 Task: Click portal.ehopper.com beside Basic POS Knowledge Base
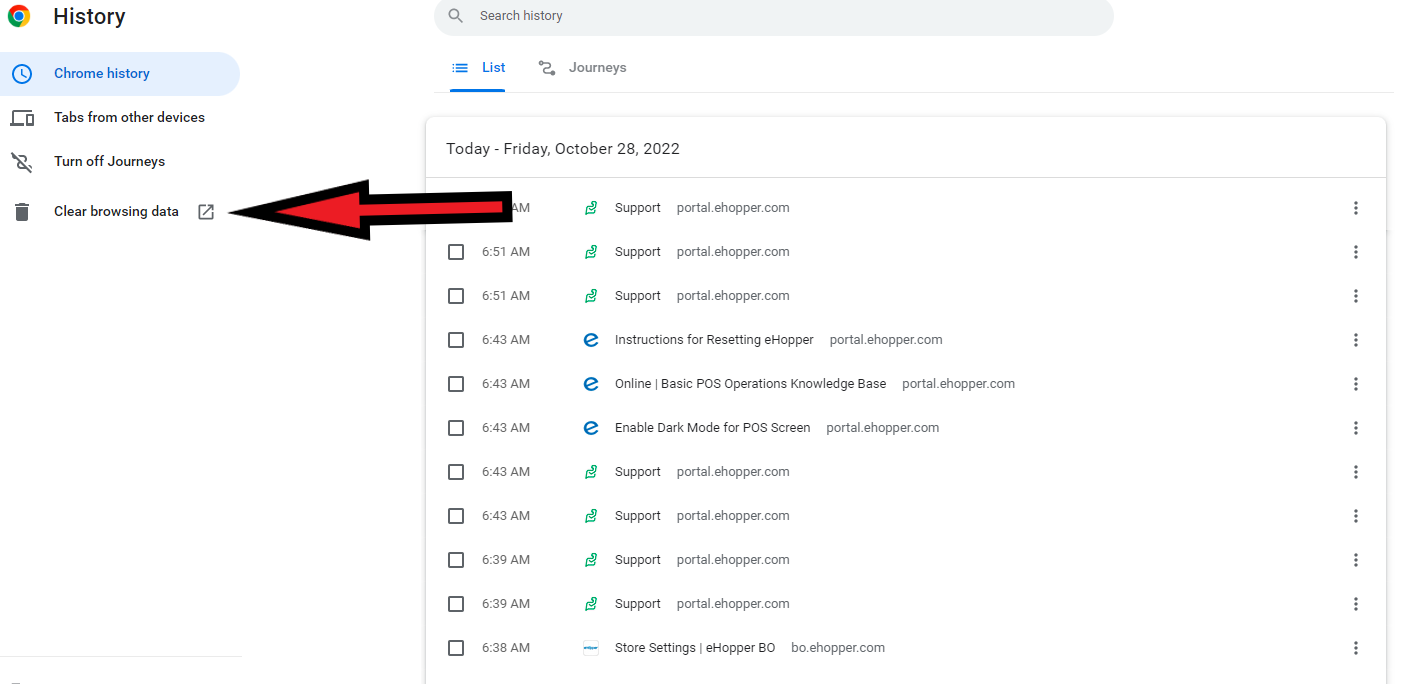pos(958,384)
